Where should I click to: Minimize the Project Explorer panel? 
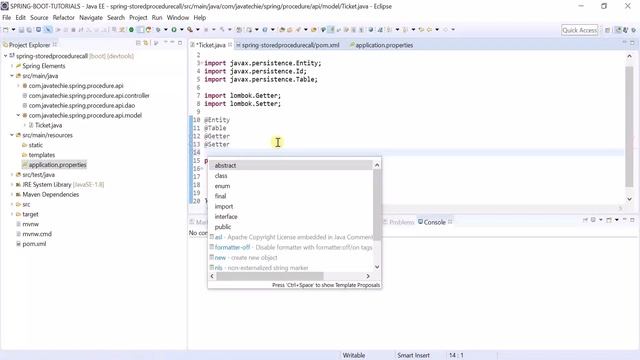172,42
